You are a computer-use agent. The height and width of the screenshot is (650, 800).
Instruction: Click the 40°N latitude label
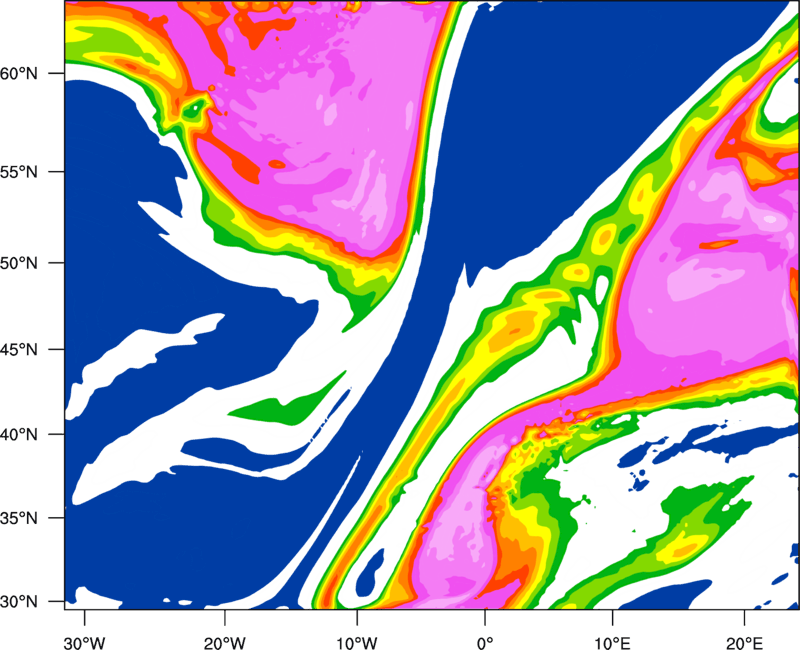coord(19,435)
